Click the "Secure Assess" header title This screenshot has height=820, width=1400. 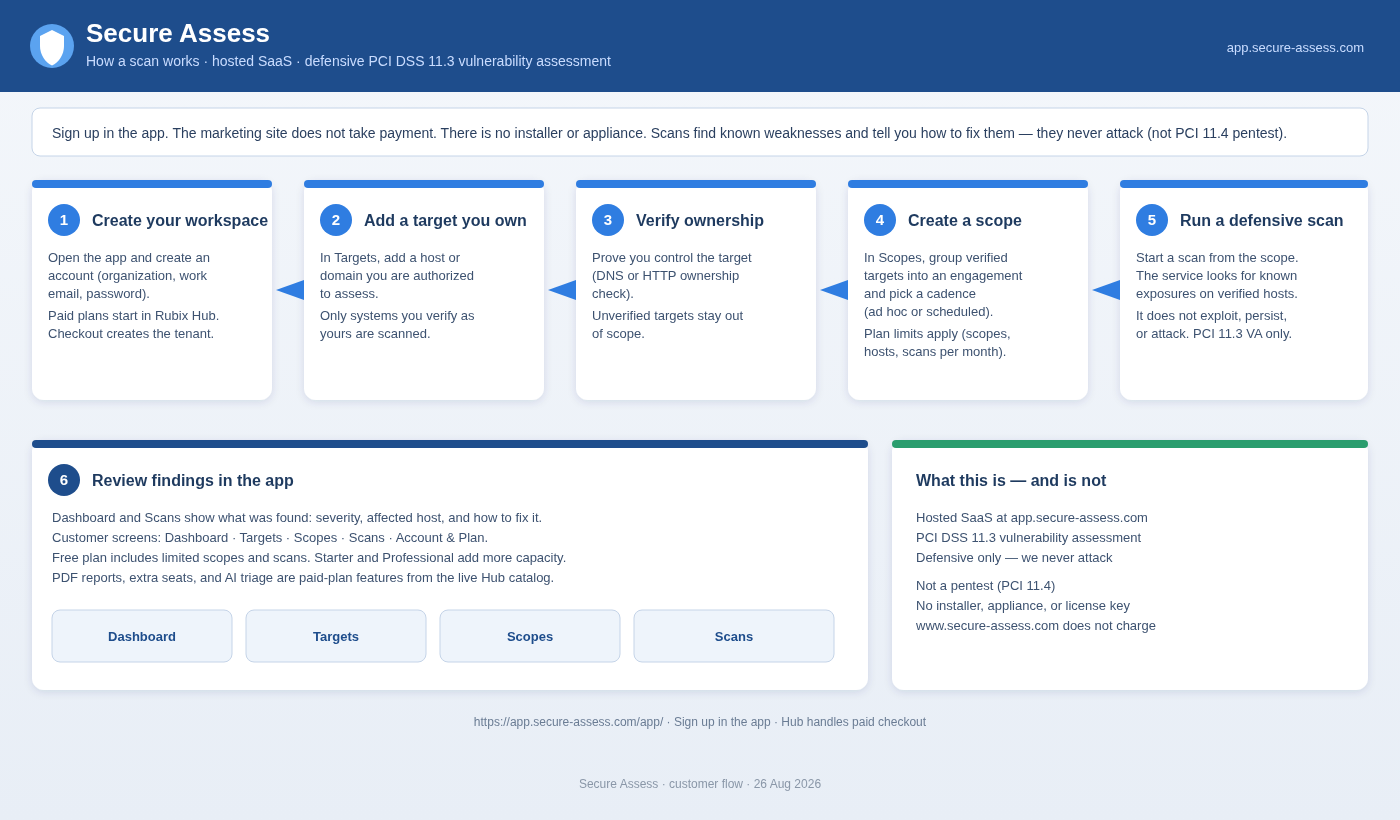pos(178,33)
